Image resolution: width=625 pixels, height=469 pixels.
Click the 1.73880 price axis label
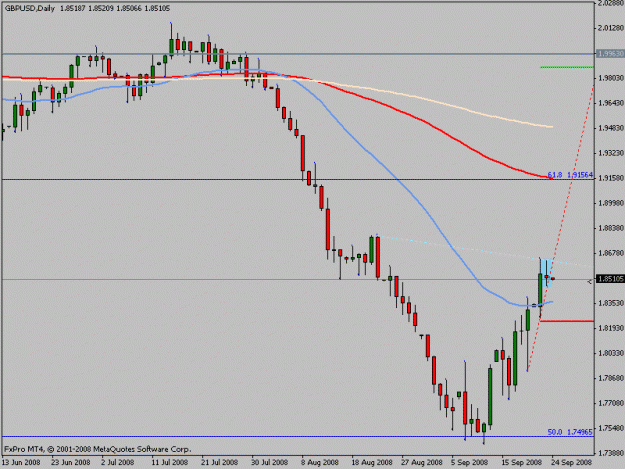[610, 453]
